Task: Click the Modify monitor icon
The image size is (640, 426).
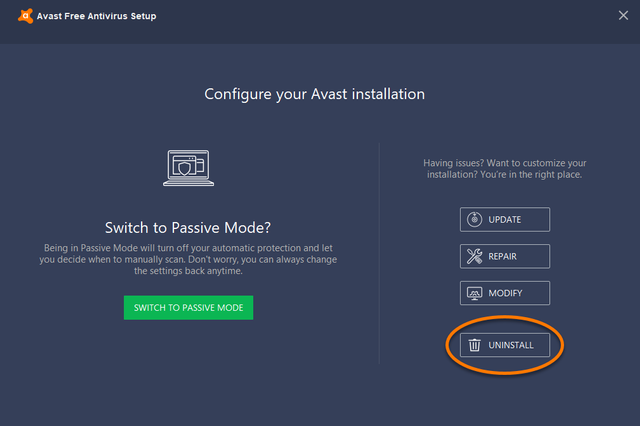Action: click(474, 293)
